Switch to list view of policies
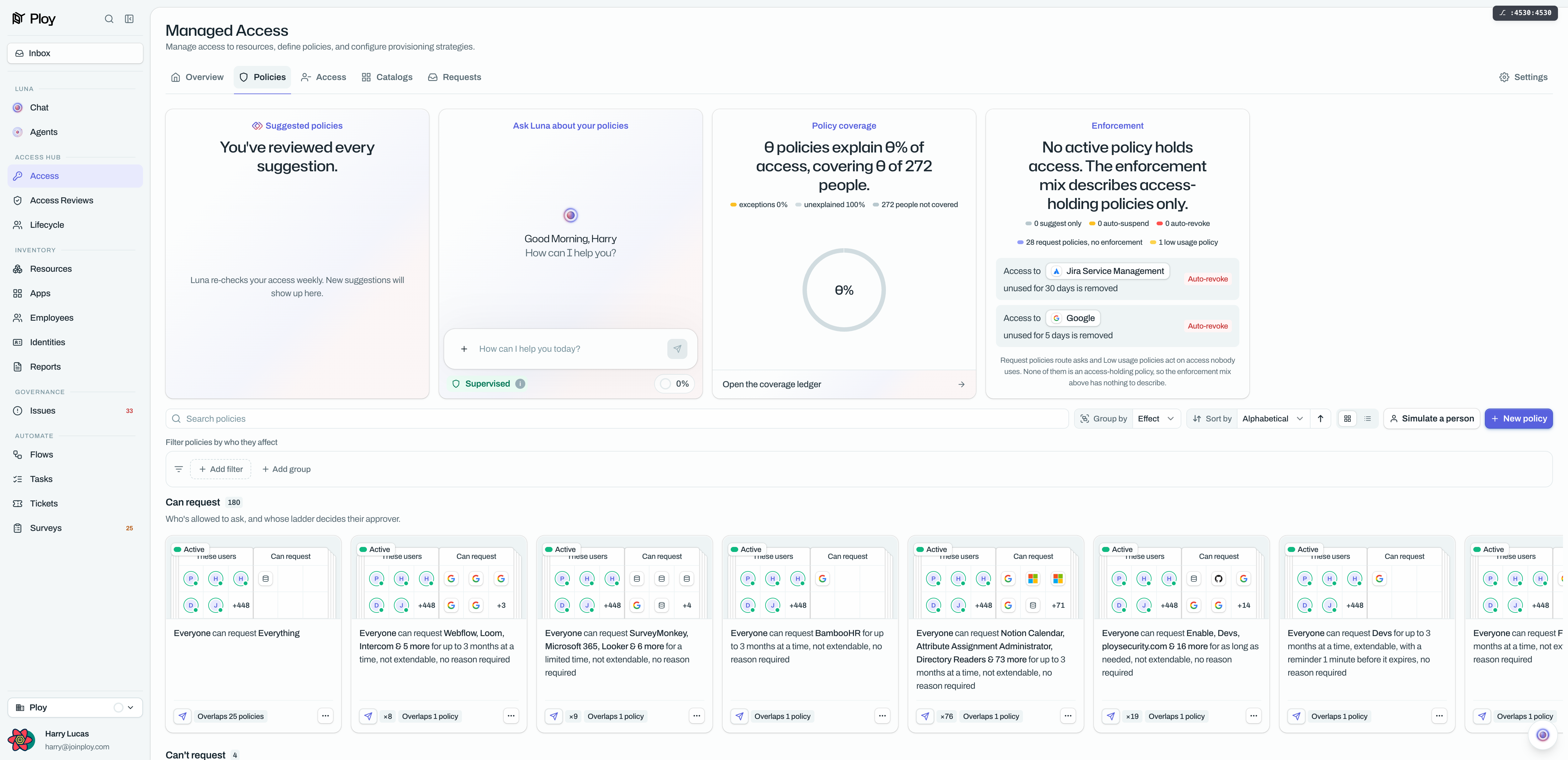 (x=1367, y=419)
